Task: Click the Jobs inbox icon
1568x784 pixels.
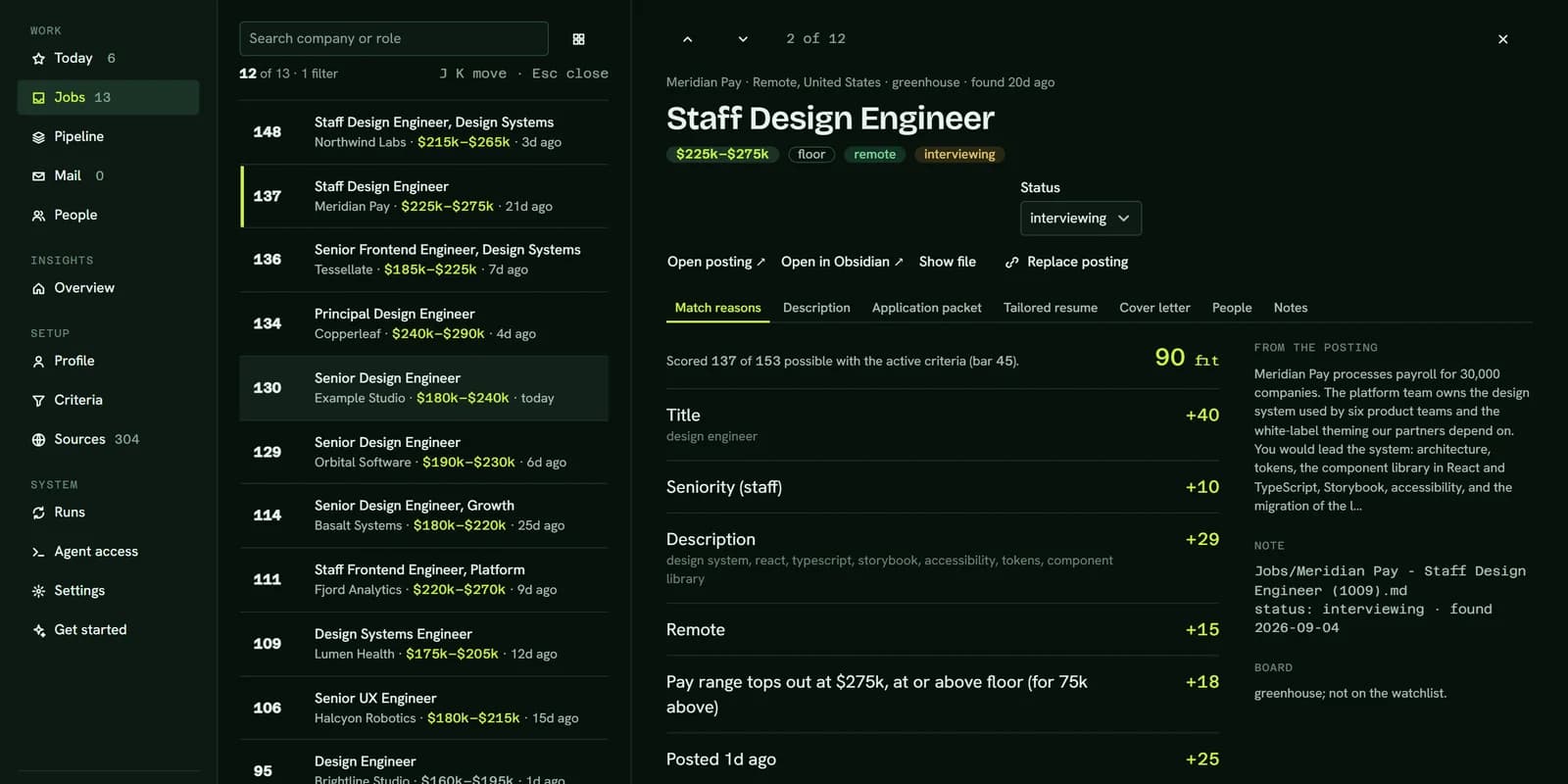Action: [38, 98]
